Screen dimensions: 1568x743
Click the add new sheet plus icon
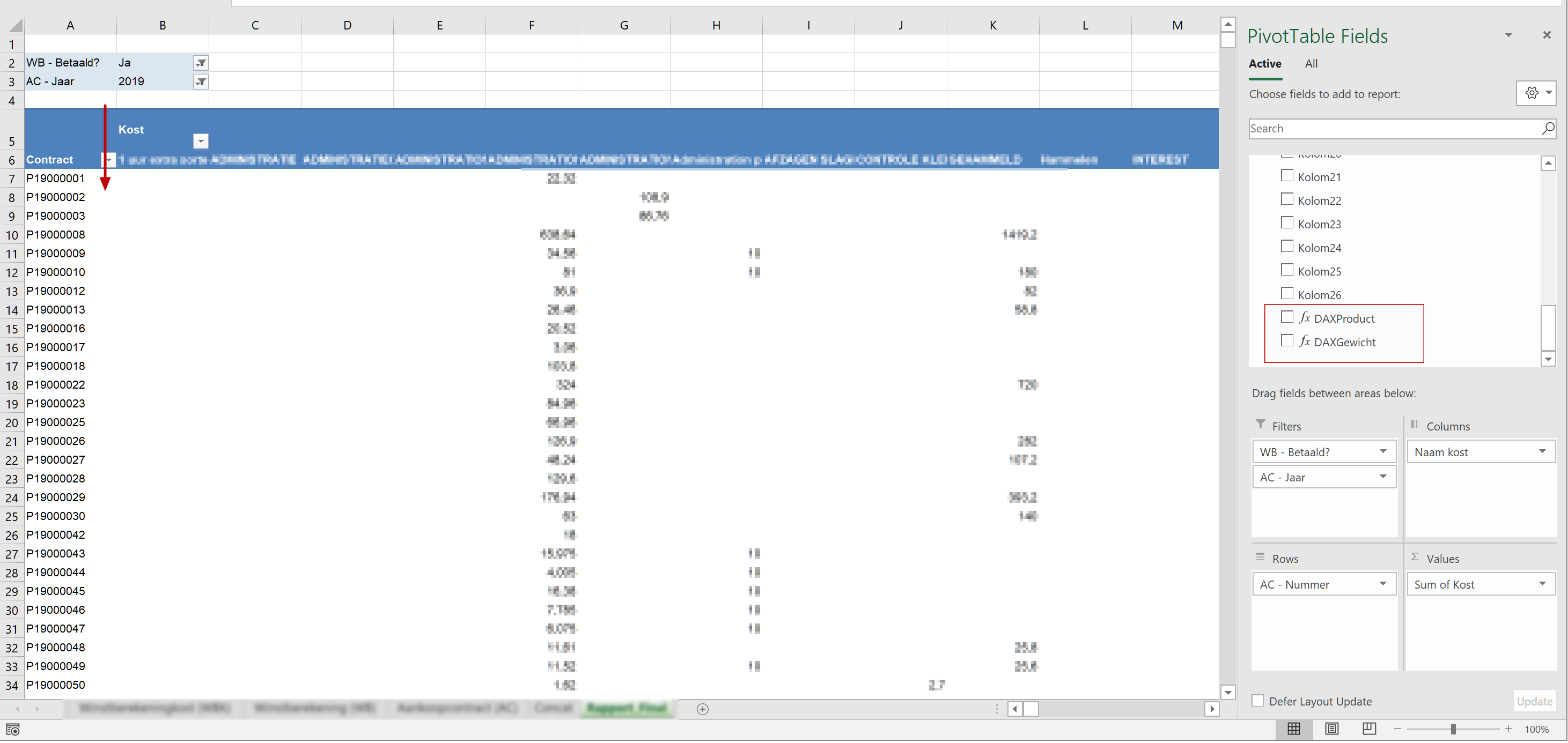[702, 709]
